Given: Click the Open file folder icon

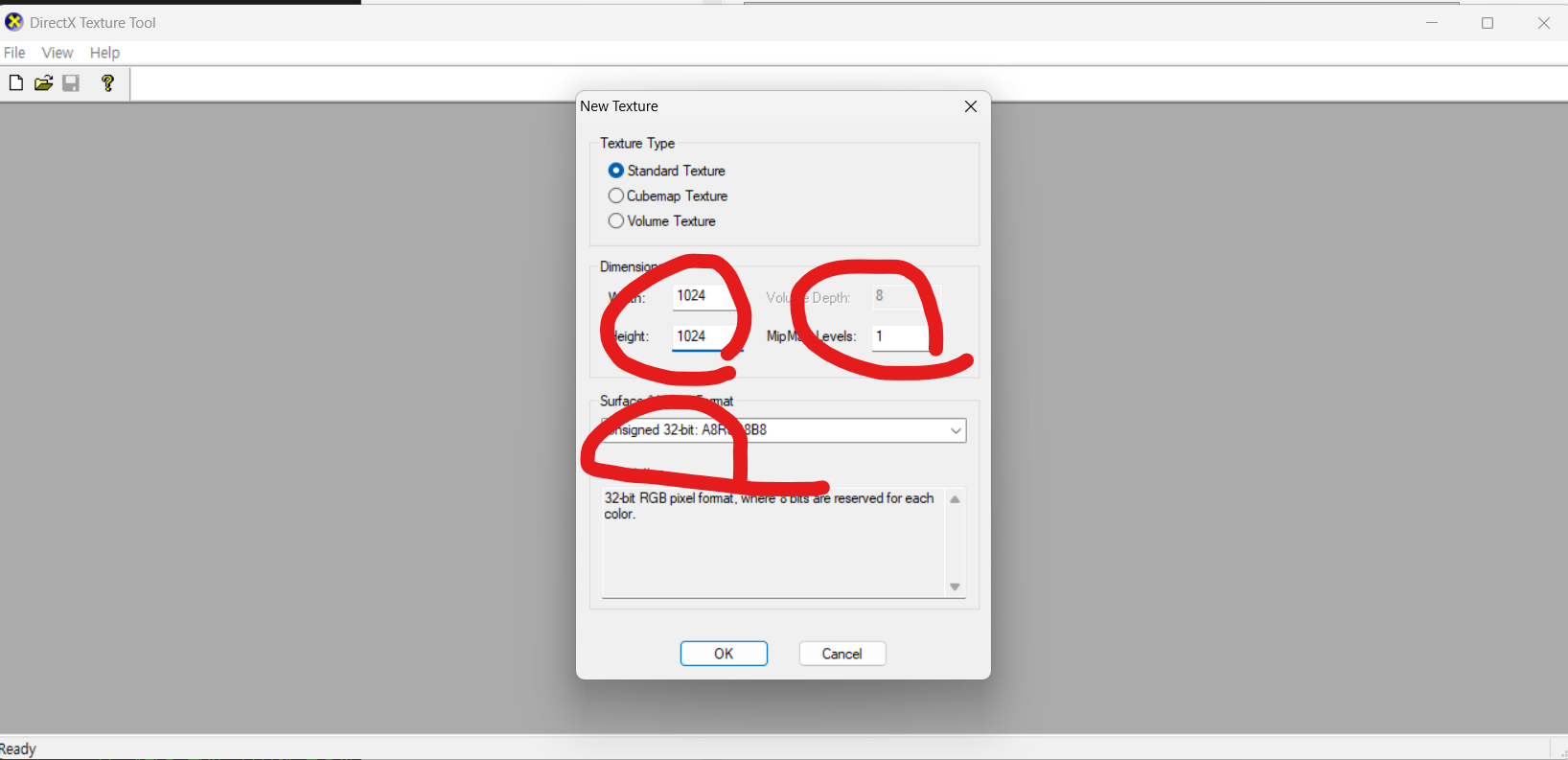Looking at the screenshot, I should (x=43, y=83).
